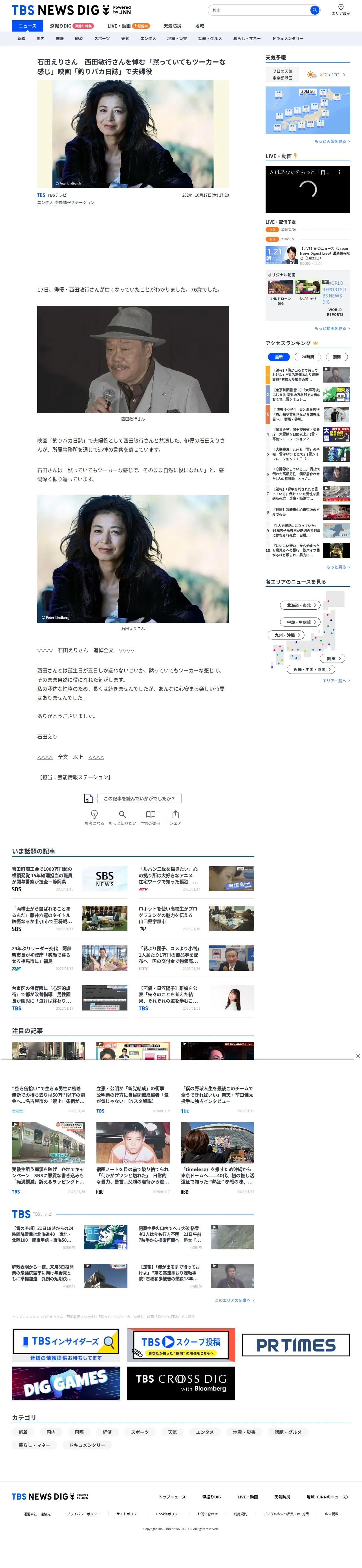
Task: Follow エリア一覧へ link
Action: click(x=336, y=681)
